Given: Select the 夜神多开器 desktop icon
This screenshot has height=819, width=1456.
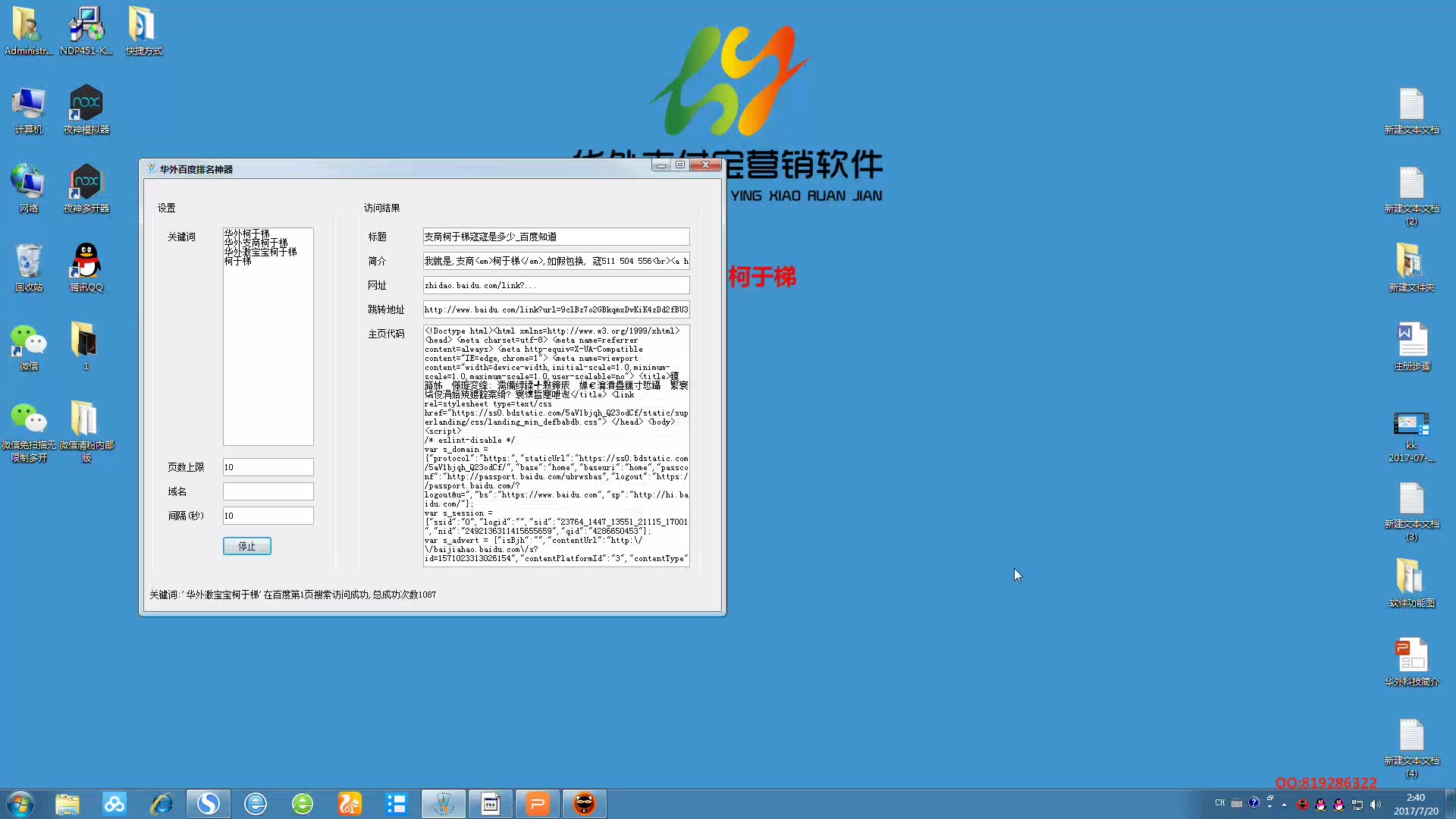Looking at the screenshot, I should (x=86, y=188).
